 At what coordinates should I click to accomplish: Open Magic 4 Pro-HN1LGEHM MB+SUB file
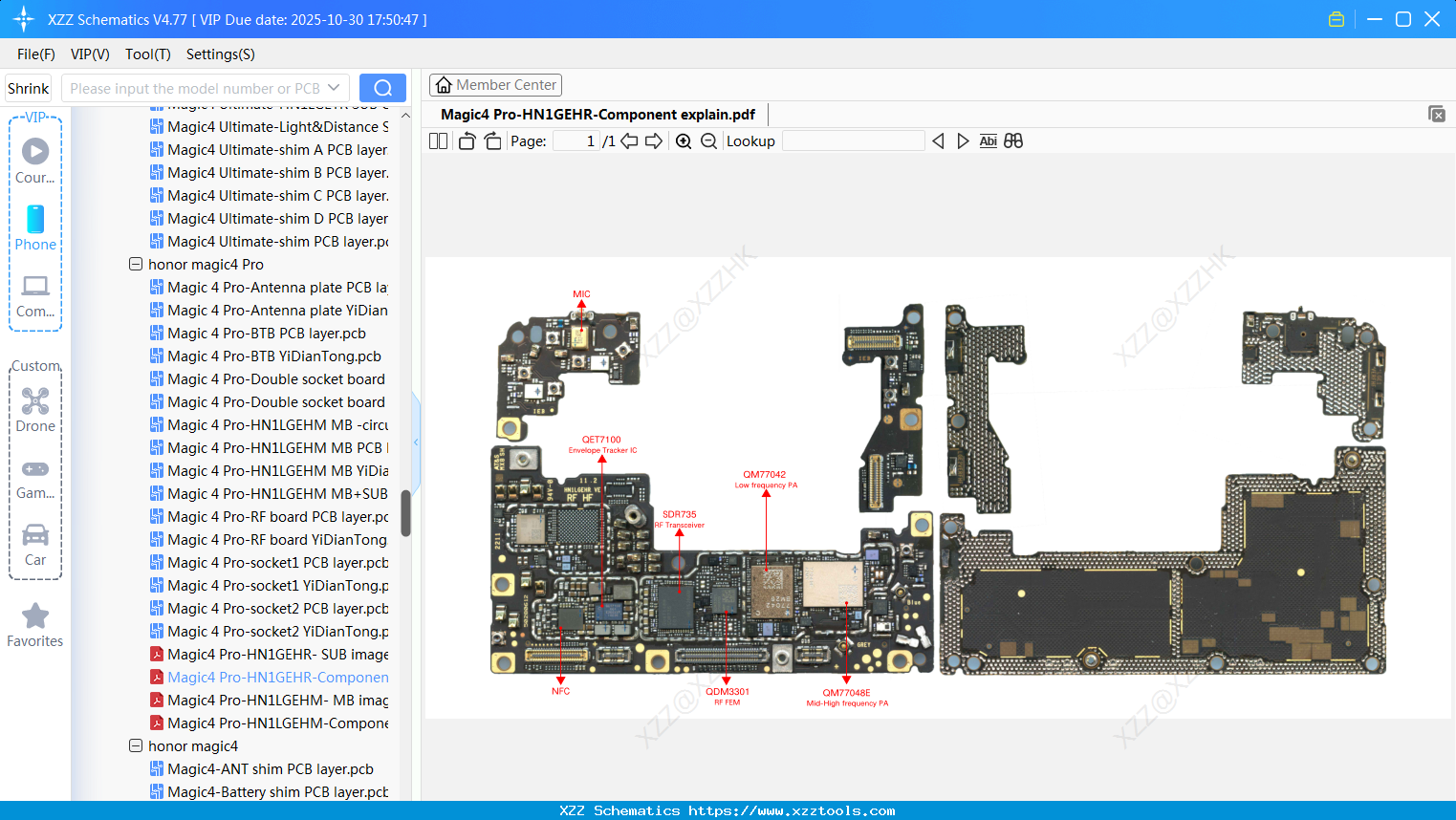pyautogui.click(x=277, y=494)
